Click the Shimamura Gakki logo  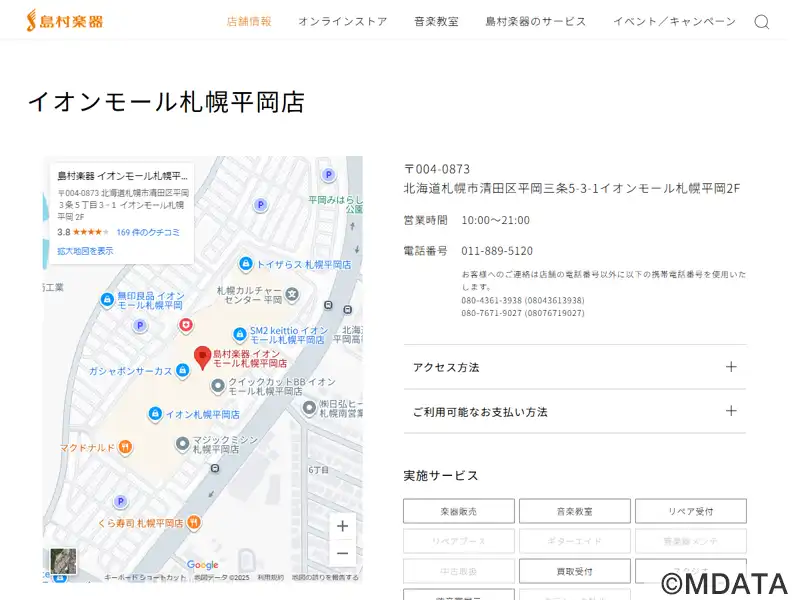point(65,21)
